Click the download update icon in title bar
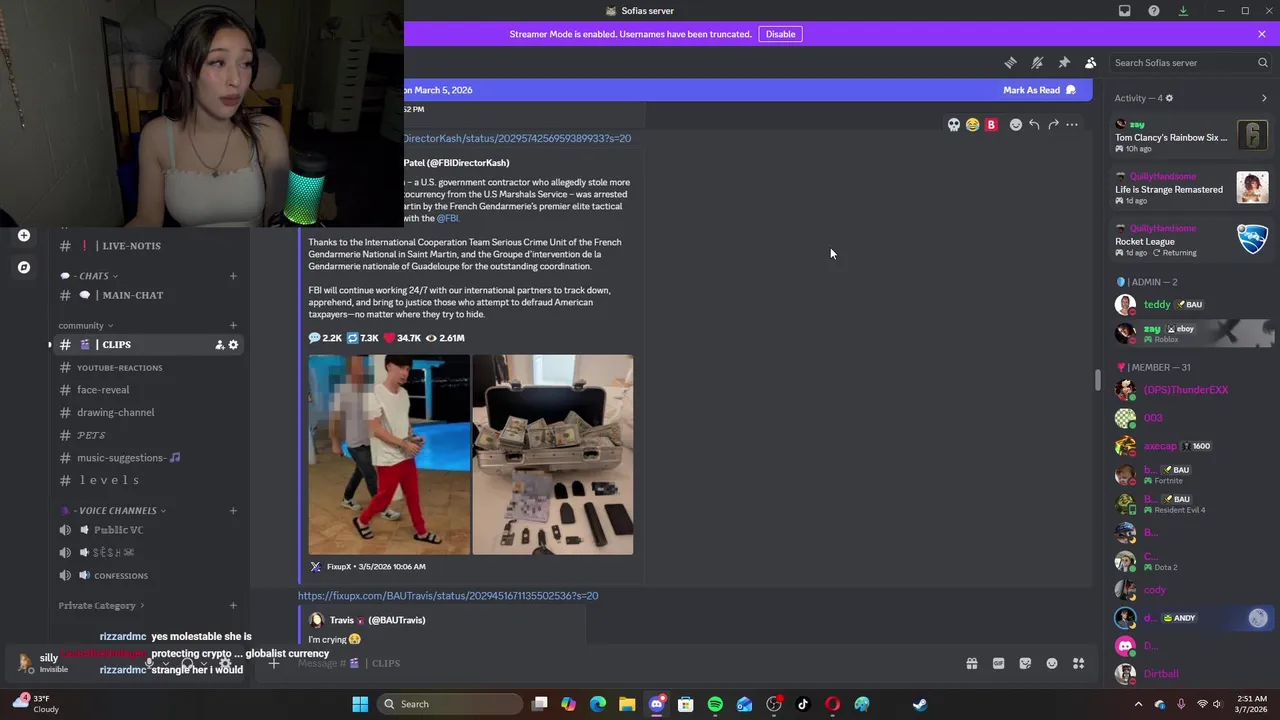 tap(1183, 11)
